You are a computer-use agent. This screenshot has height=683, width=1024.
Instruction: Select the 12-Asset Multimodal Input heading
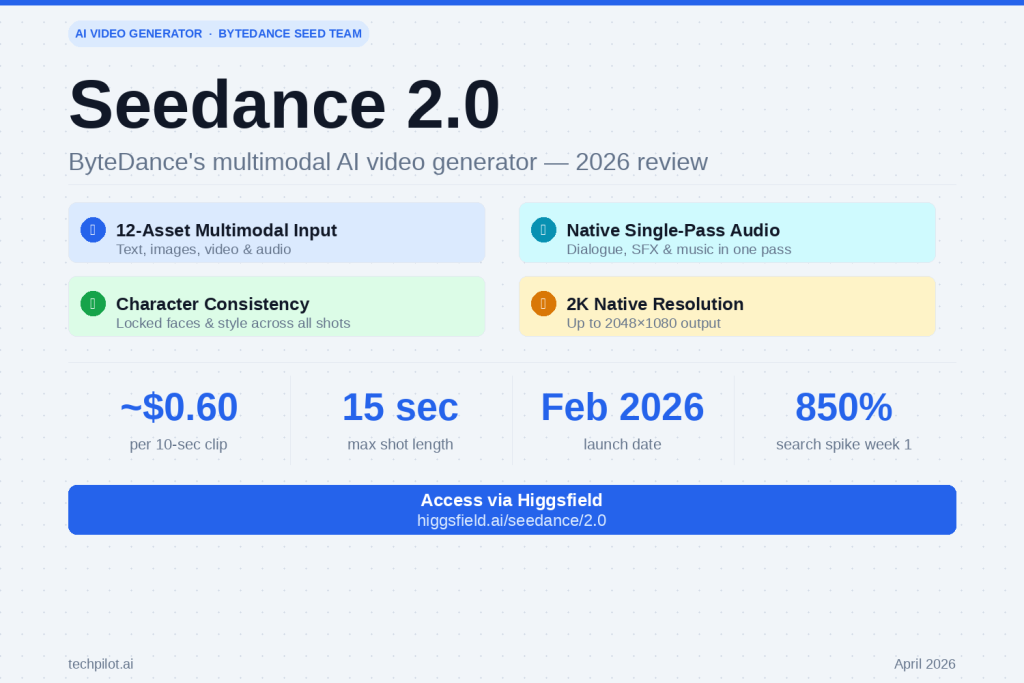(226, 230)
